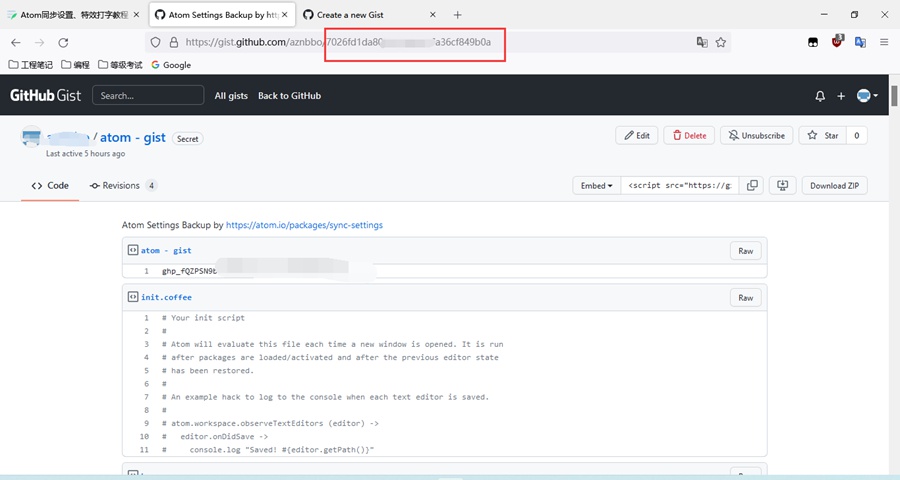Bookmark page with the star icon
This screenshot has height=480, width=900.
pos(721,42)
